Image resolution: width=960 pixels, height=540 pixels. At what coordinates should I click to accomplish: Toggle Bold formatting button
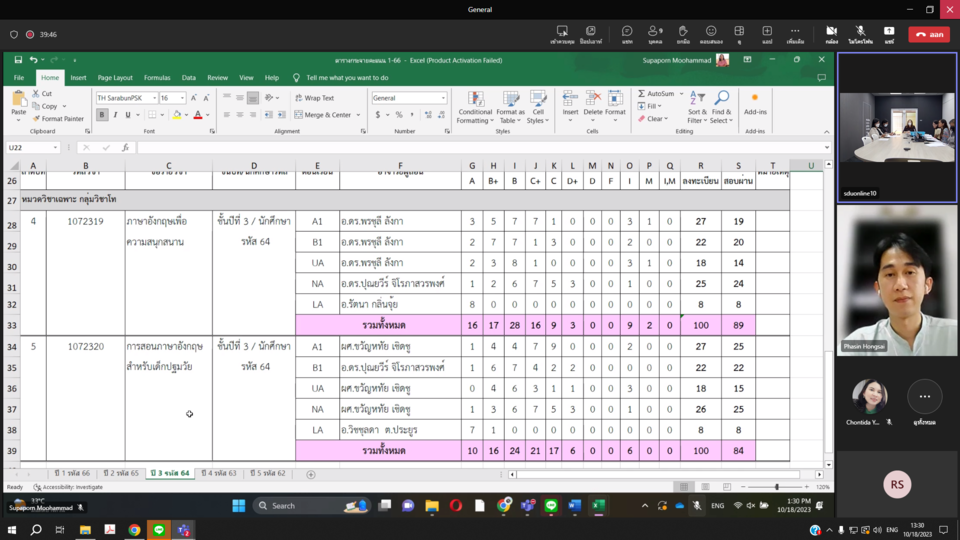click(x=102, y=115)
